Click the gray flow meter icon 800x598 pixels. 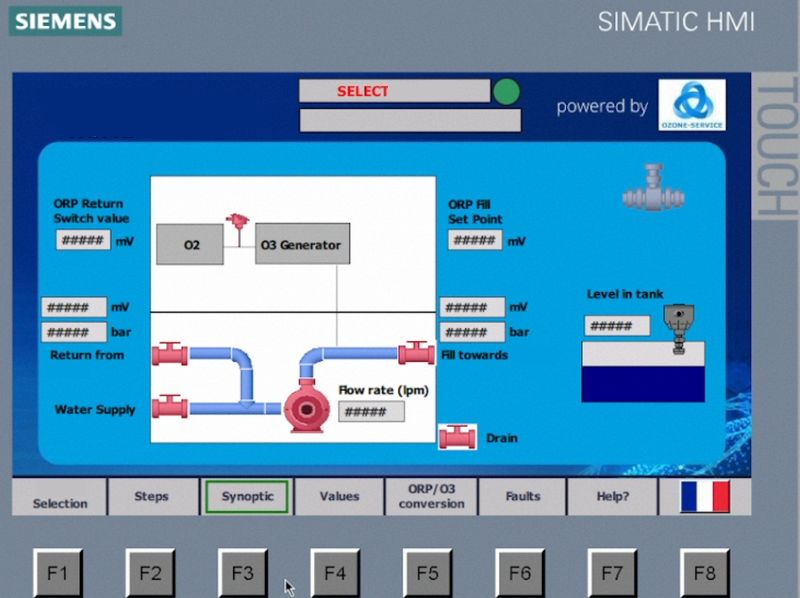[x=654, y=187]
